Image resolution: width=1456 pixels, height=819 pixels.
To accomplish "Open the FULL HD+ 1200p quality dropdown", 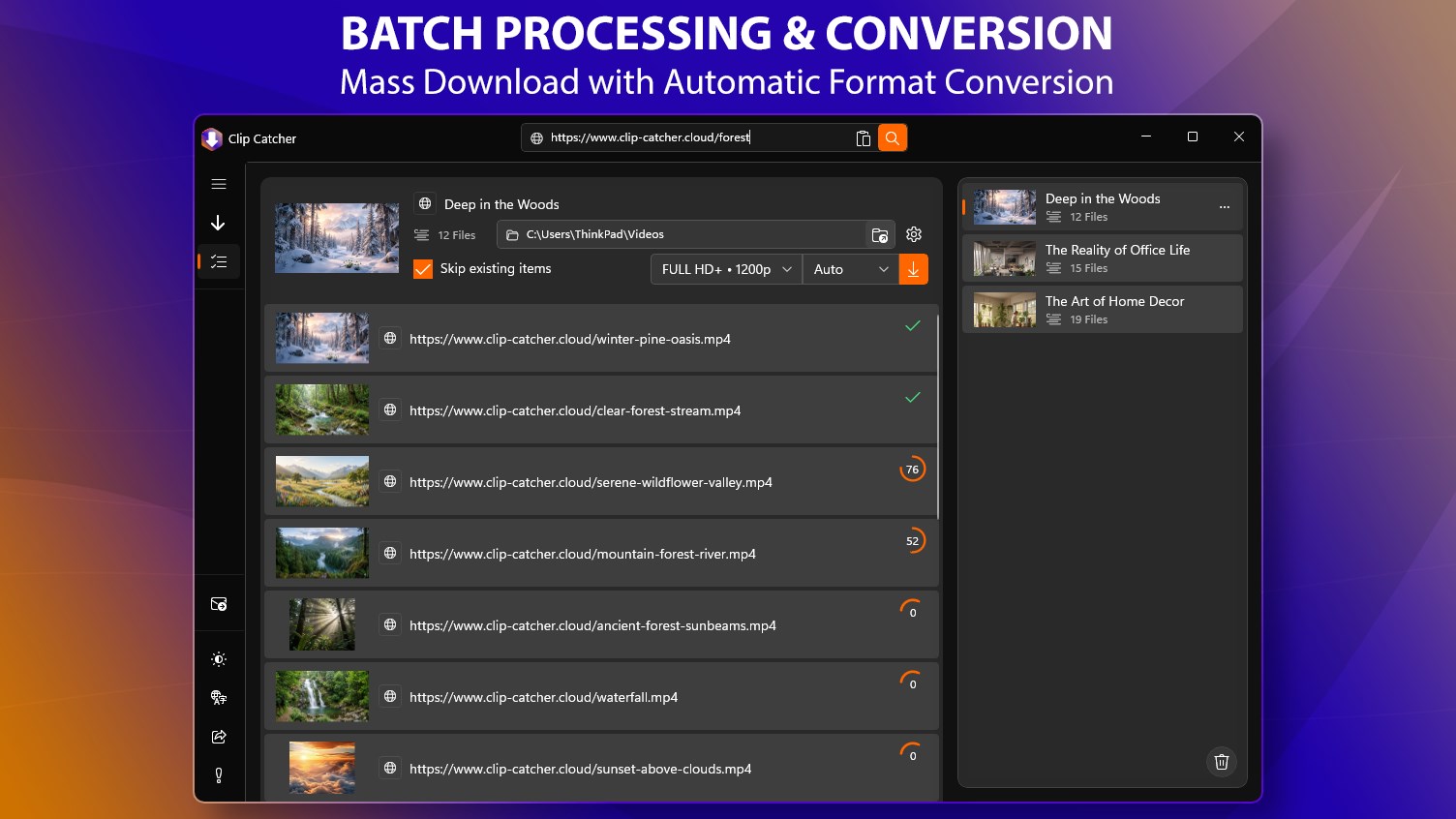I will (727, 269).
